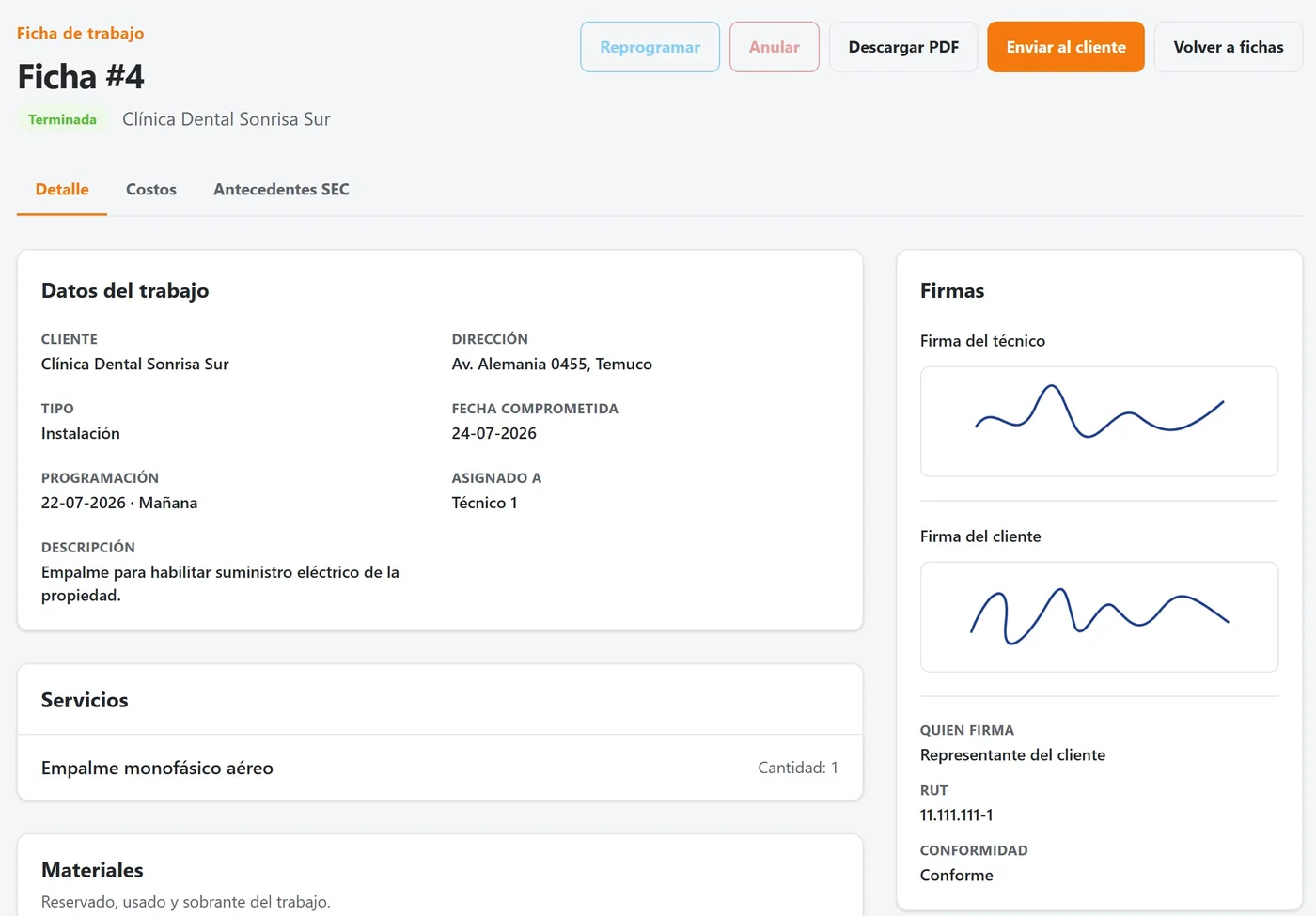Click the job description text starting Empalme para habilitar
Viewport: 1316px width, 916px height.
220,583
